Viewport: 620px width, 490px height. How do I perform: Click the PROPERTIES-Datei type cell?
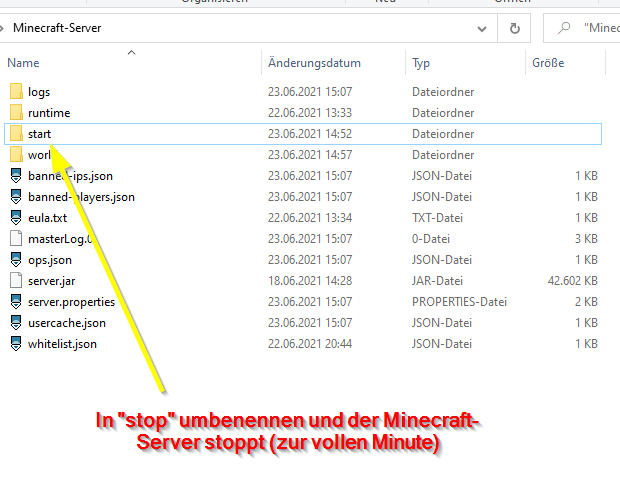point(459,302)
